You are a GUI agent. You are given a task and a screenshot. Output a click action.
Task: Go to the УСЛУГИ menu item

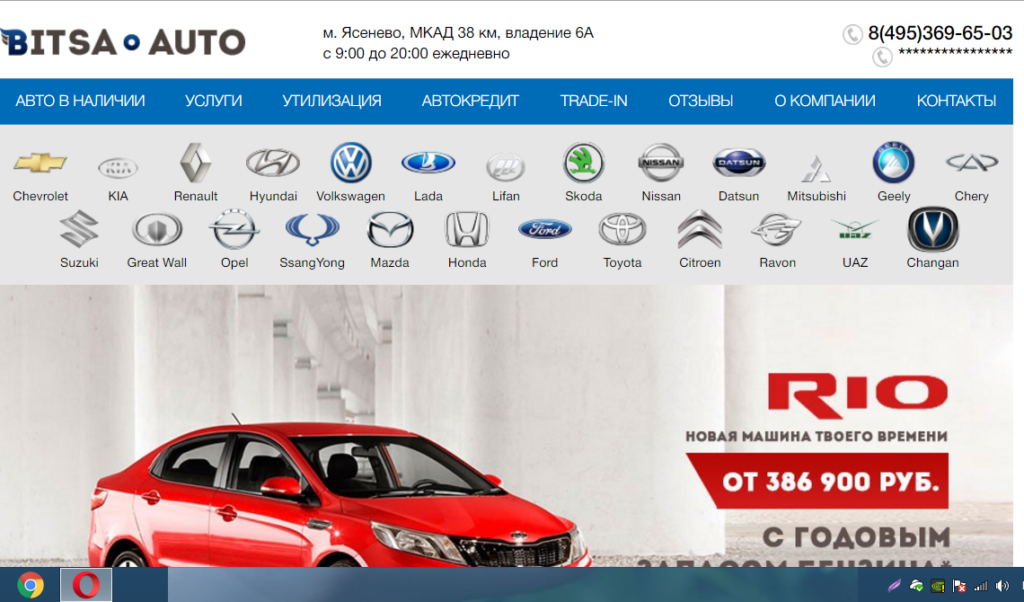click(x=214, y=101)
